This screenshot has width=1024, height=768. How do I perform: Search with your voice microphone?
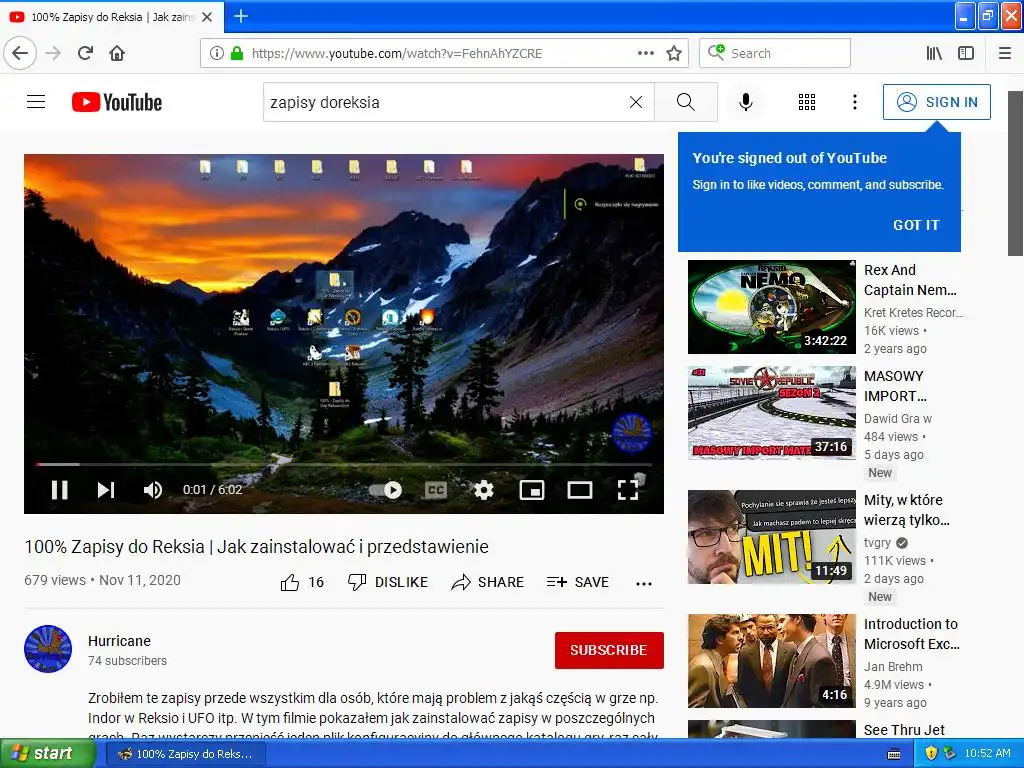point(746,102)
